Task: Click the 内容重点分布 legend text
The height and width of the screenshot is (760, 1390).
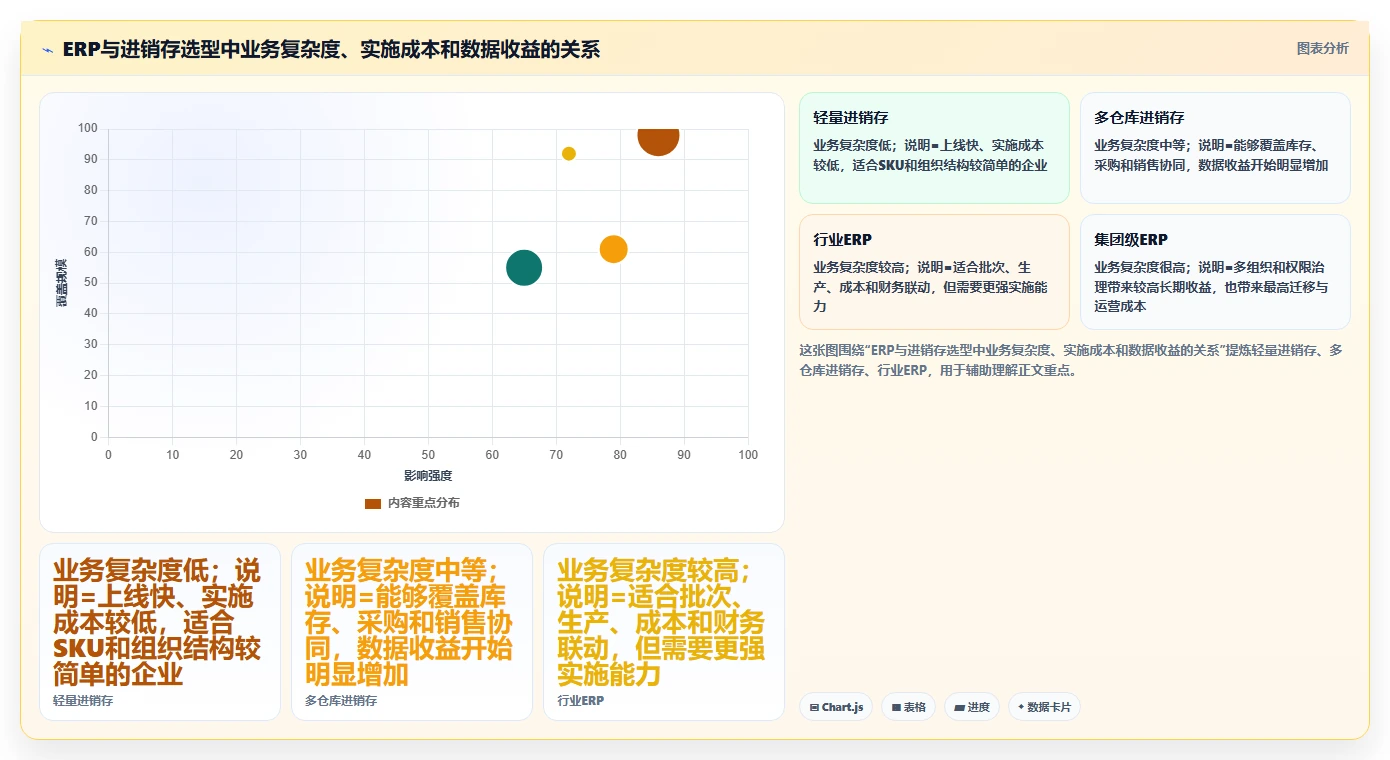Action: [424, 503]
